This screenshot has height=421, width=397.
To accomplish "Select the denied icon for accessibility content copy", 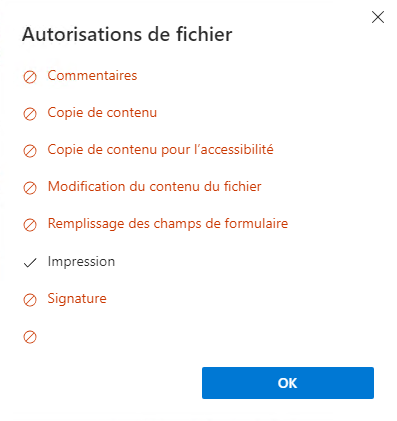I will (30, 151).
